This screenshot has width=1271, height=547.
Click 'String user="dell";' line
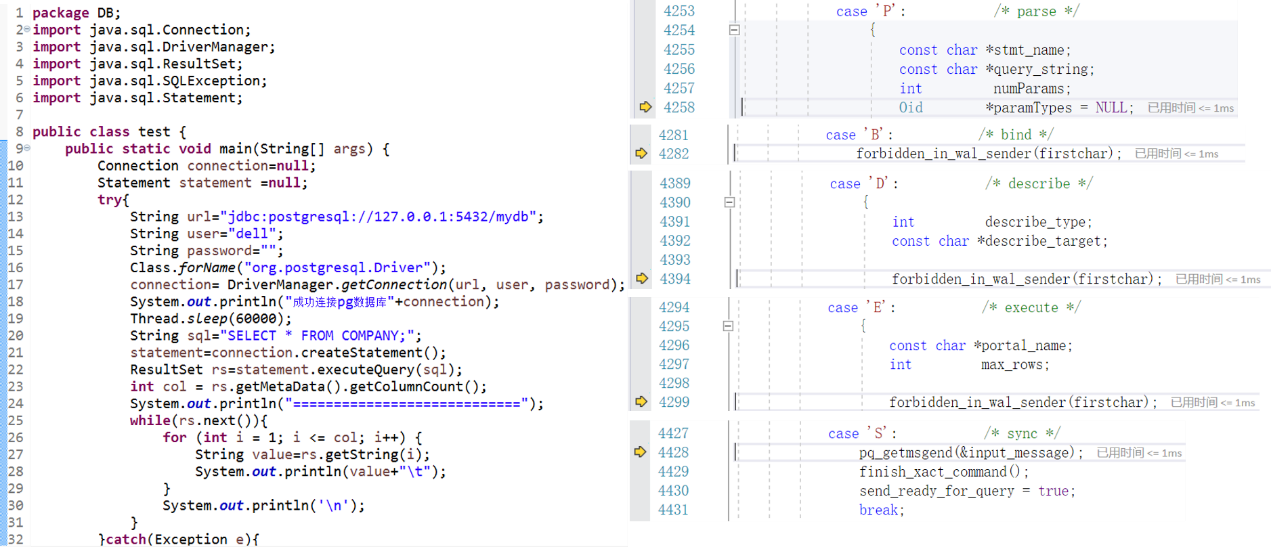pyautogui.click(x=207, y=234)
